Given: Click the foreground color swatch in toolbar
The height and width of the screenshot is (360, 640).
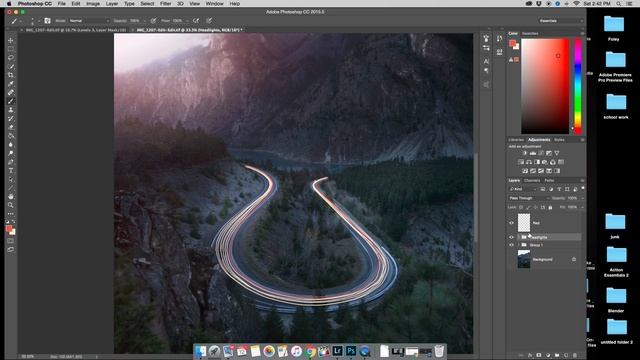Looking at the screenshot, I should pos(9,229).
